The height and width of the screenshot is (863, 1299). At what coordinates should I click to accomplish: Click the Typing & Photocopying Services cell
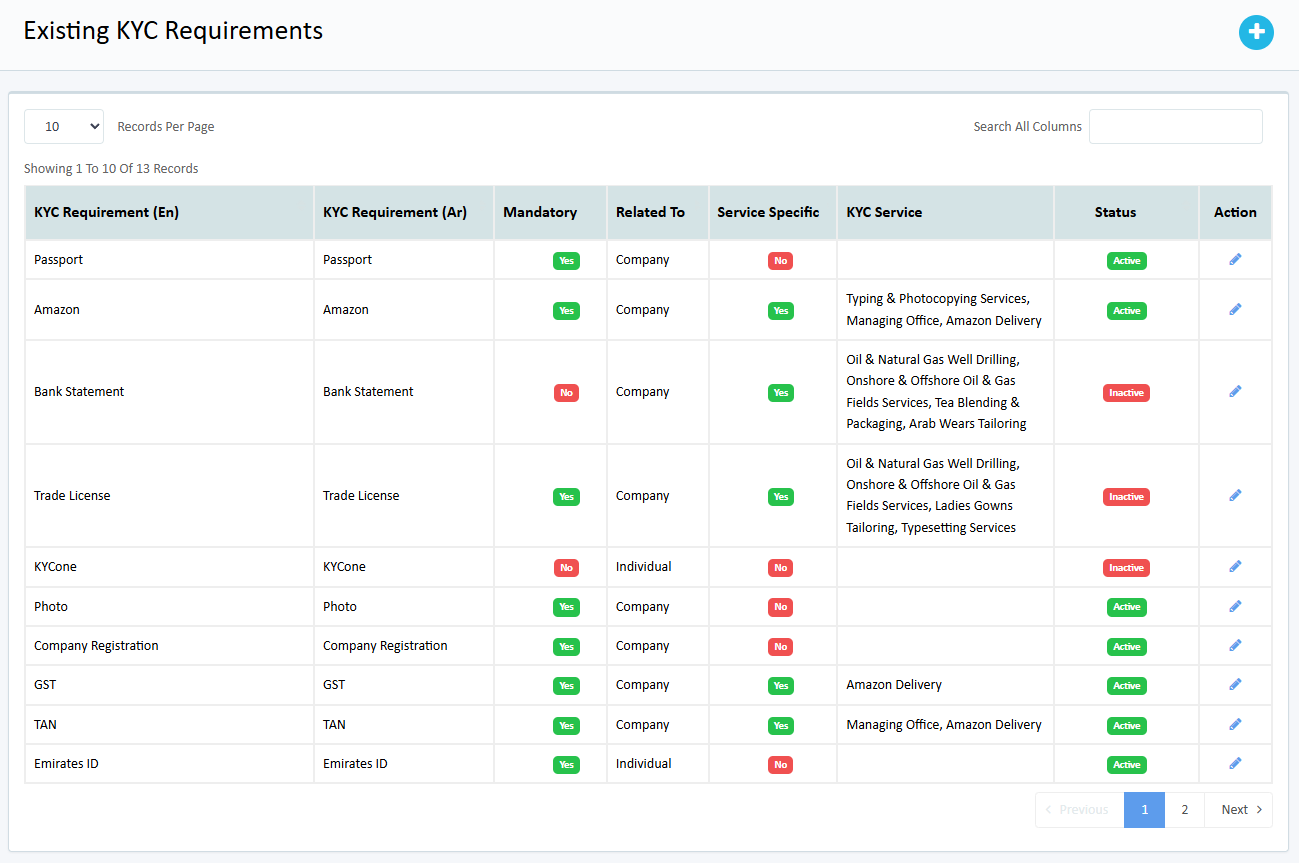pos(944,309)
